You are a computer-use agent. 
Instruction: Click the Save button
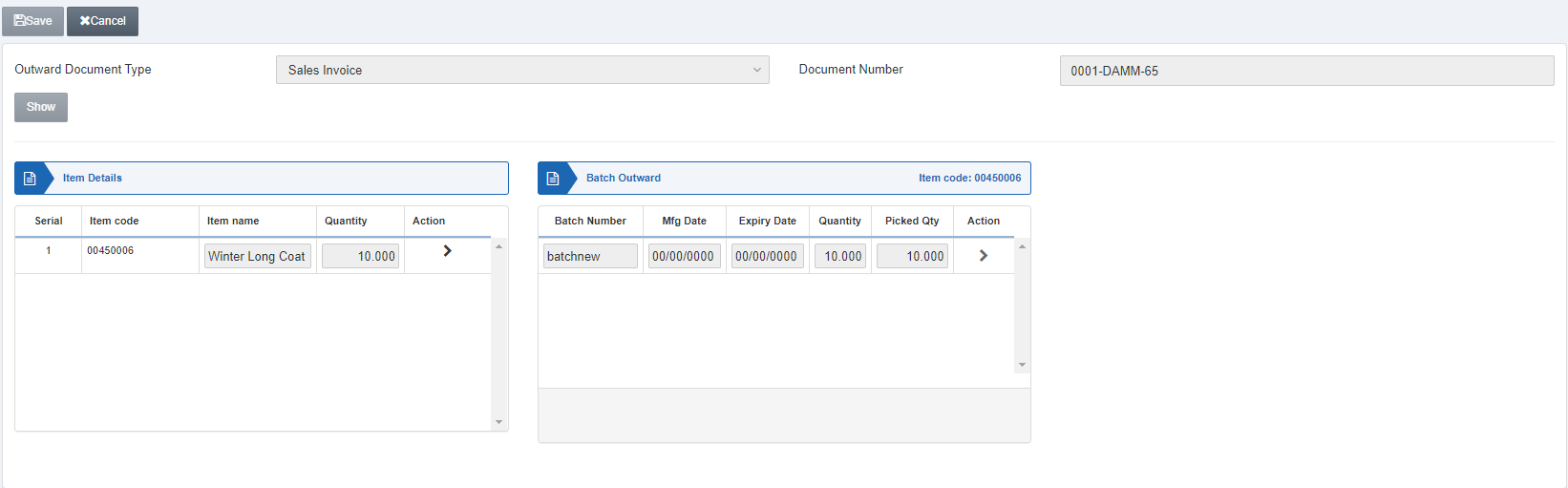point(33,21)
